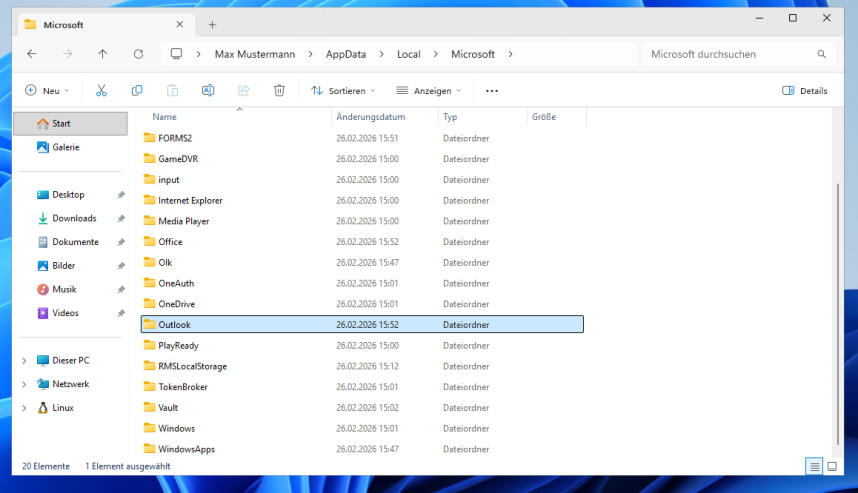Click the Neu button
858x493 pixels.
tap(47, 90)
